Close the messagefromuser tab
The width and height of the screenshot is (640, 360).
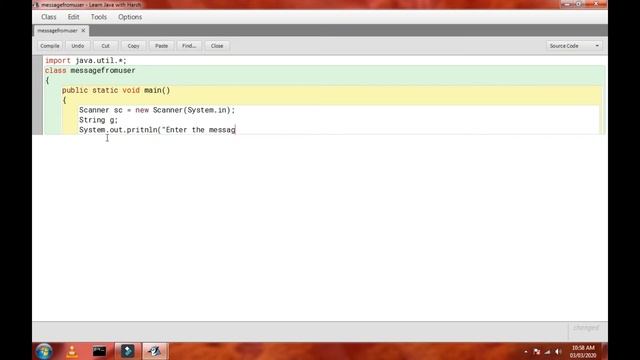(83, 31)
